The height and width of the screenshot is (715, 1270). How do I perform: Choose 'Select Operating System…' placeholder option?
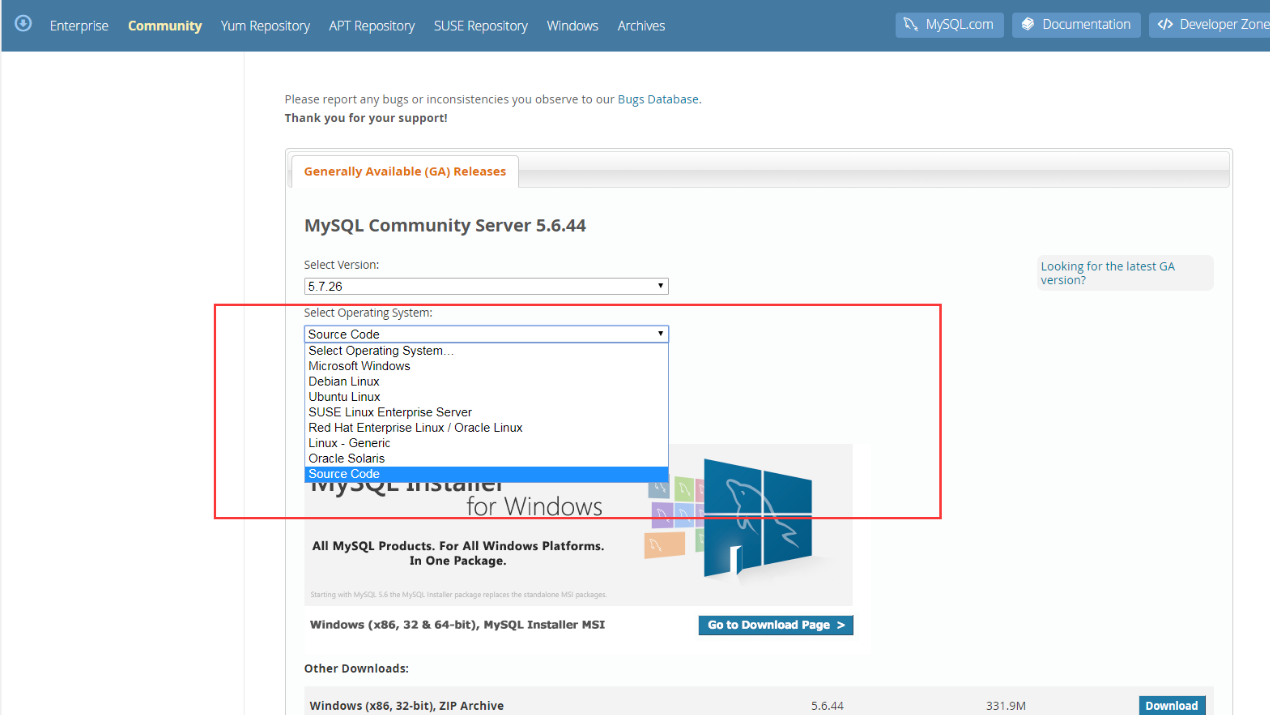486,351
